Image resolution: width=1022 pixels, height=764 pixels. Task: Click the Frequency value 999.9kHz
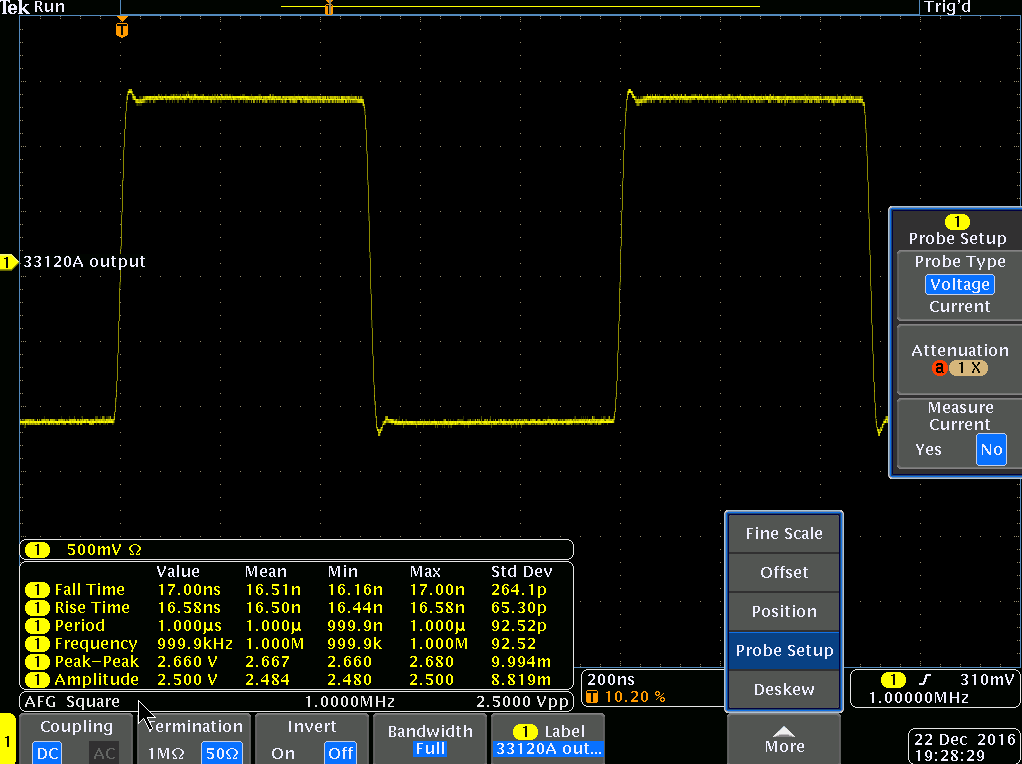[195, 643]
